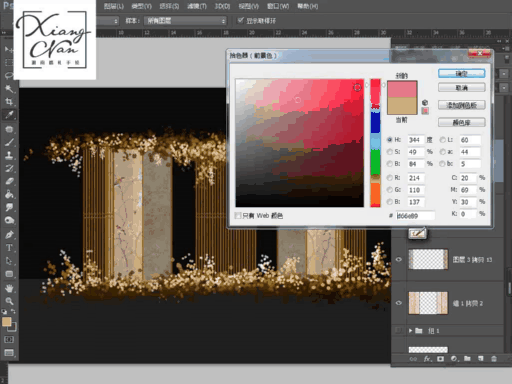Screen dimensions: 512x384
Task: Enable the Only Web Colors checkbox
Action: pos(238,215)
